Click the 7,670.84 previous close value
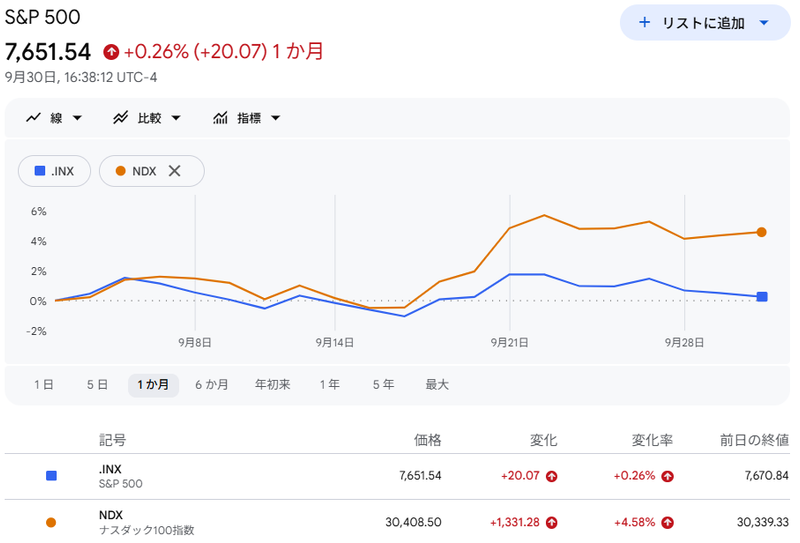This screenshot has height=543, width=800. point(766,476)
